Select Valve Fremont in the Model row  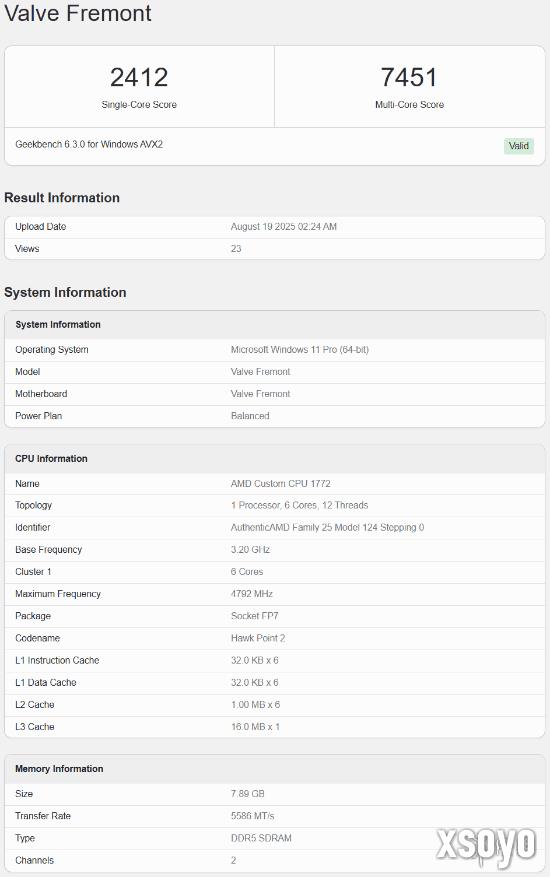pyautogui.click(x=260, y=371)
